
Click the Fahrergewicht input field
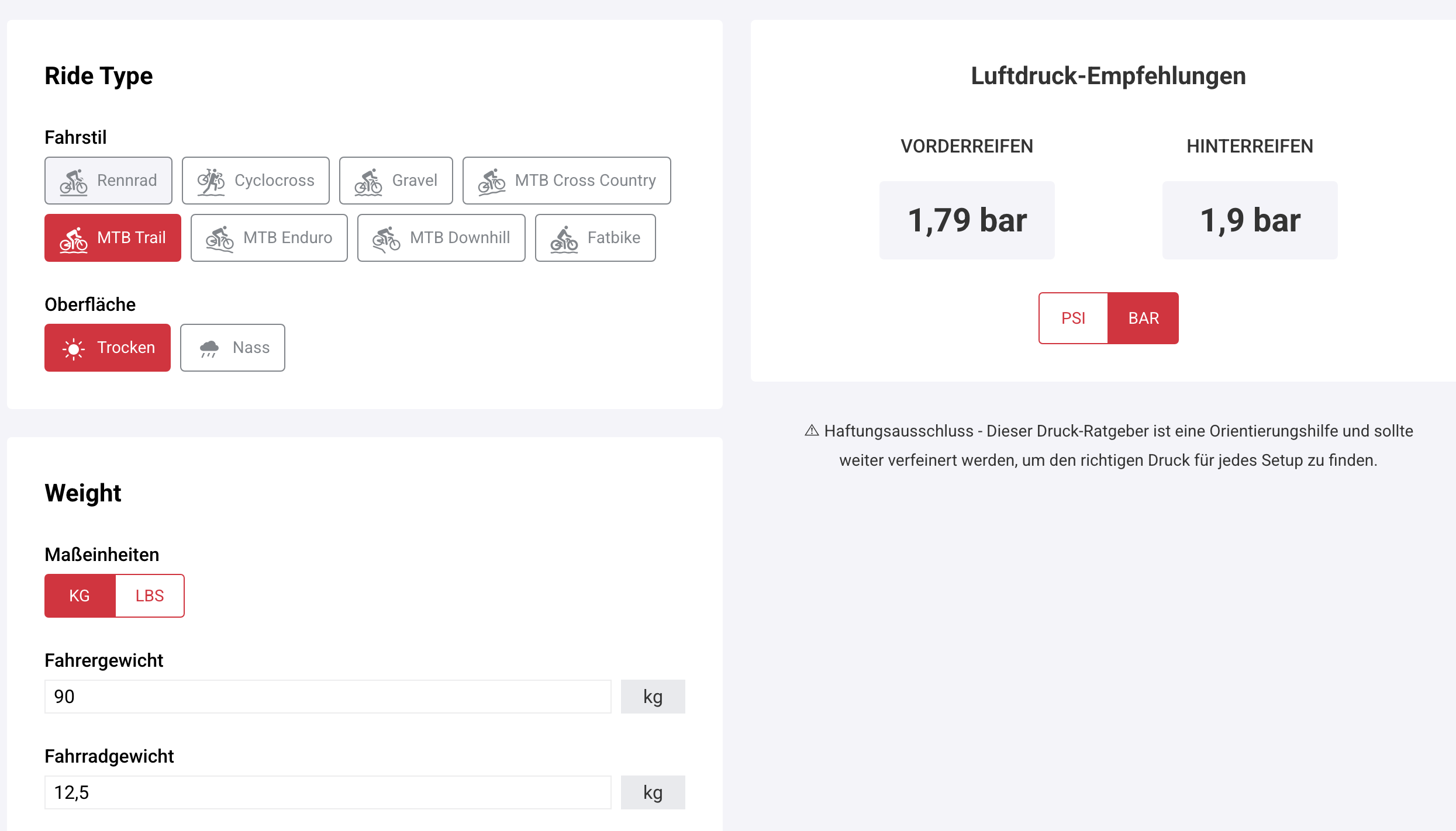327,697
